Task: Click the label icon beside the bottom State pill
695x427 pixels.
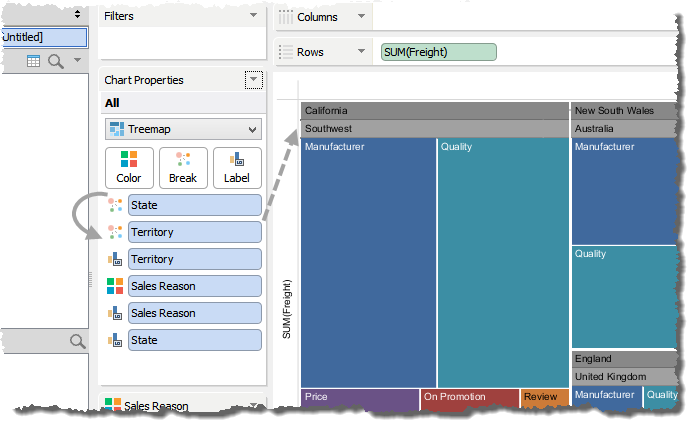Action: pos(115,340)
